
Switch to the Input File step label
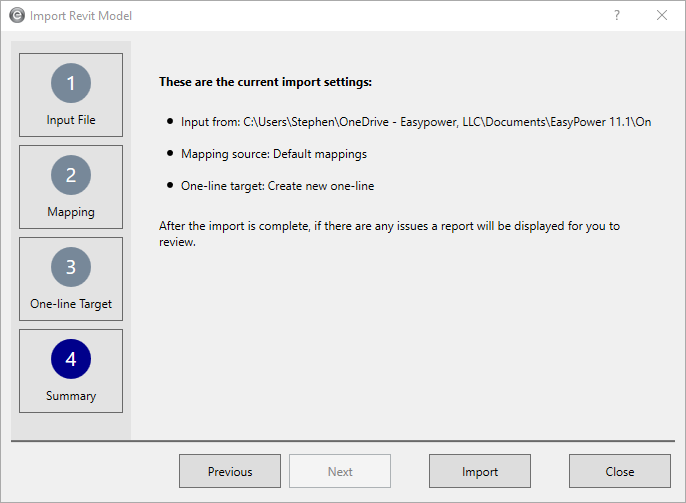(71, 120)
